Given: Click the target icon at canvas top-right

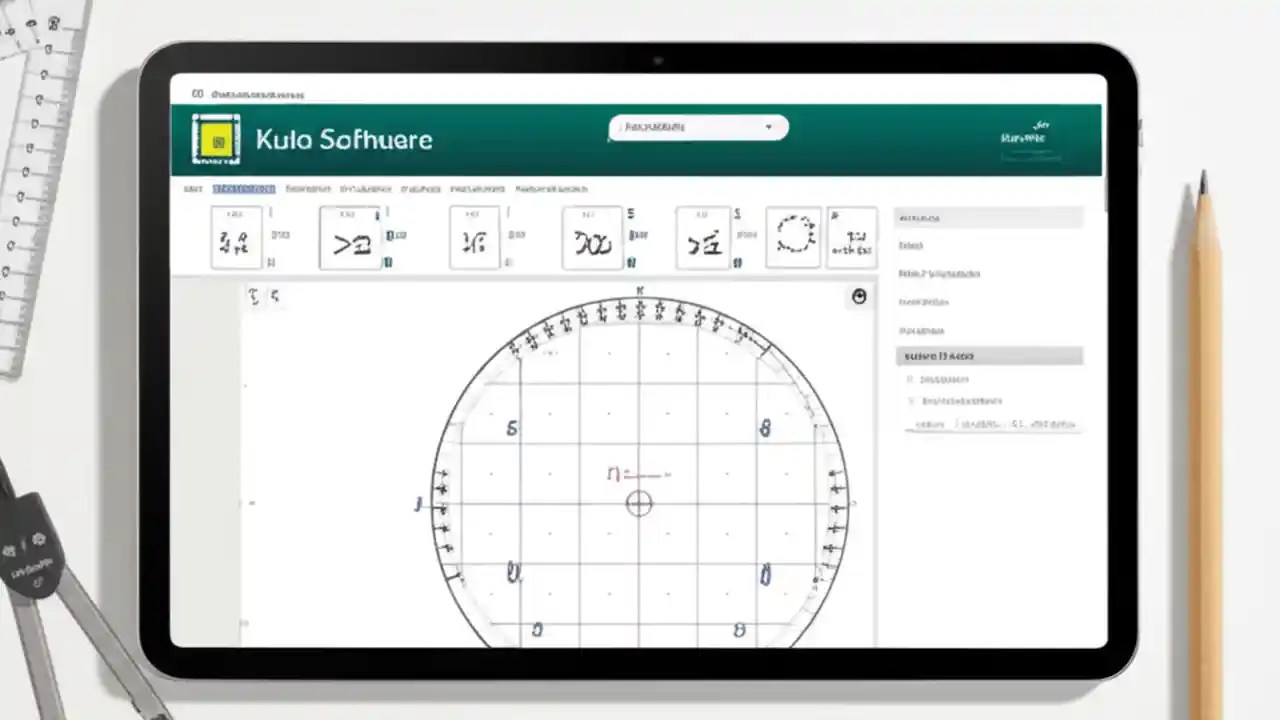Looking at the screenshot, I should tap(858, 296).
